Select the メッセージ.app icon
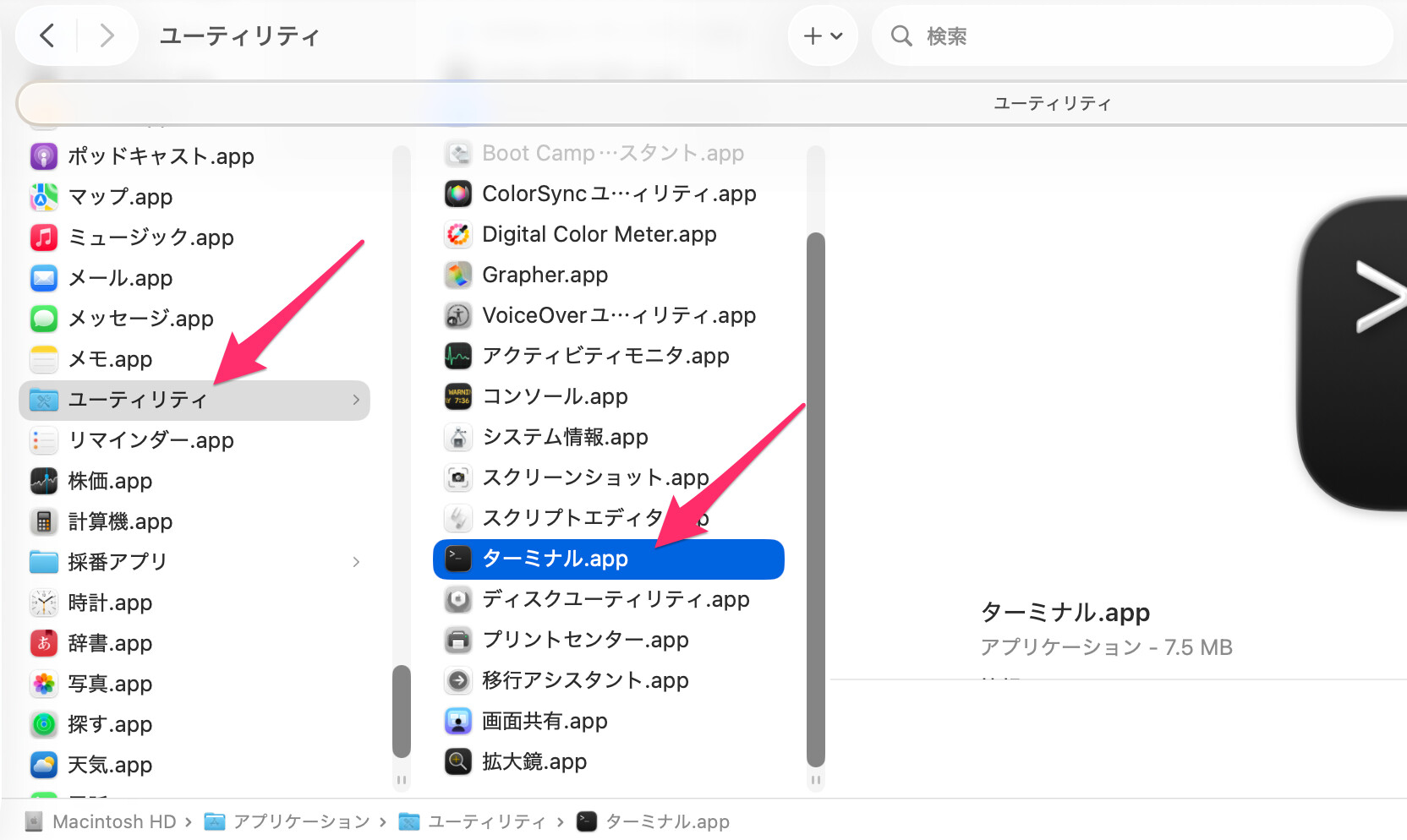Screen dimensions: 1407x840 44,319
